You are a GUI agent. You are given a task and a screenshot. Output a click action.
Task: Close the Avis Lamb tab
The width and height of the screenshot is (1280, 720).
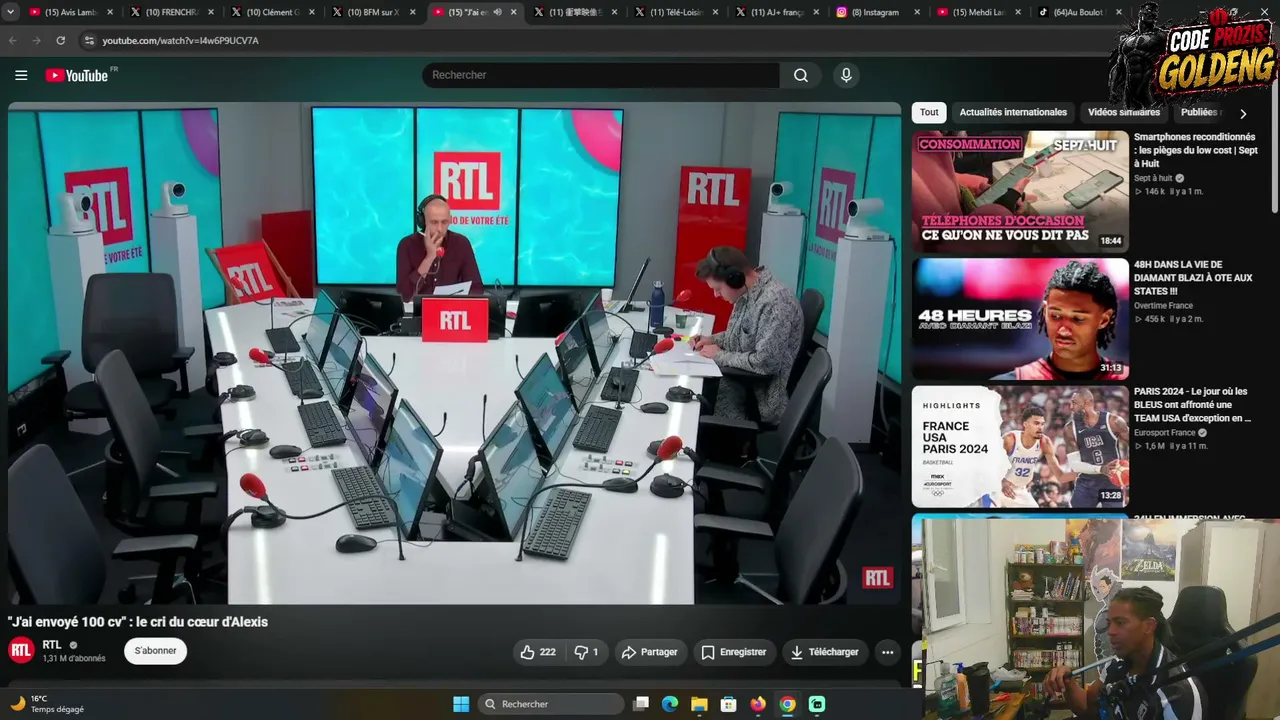click(x=110, y=12)
